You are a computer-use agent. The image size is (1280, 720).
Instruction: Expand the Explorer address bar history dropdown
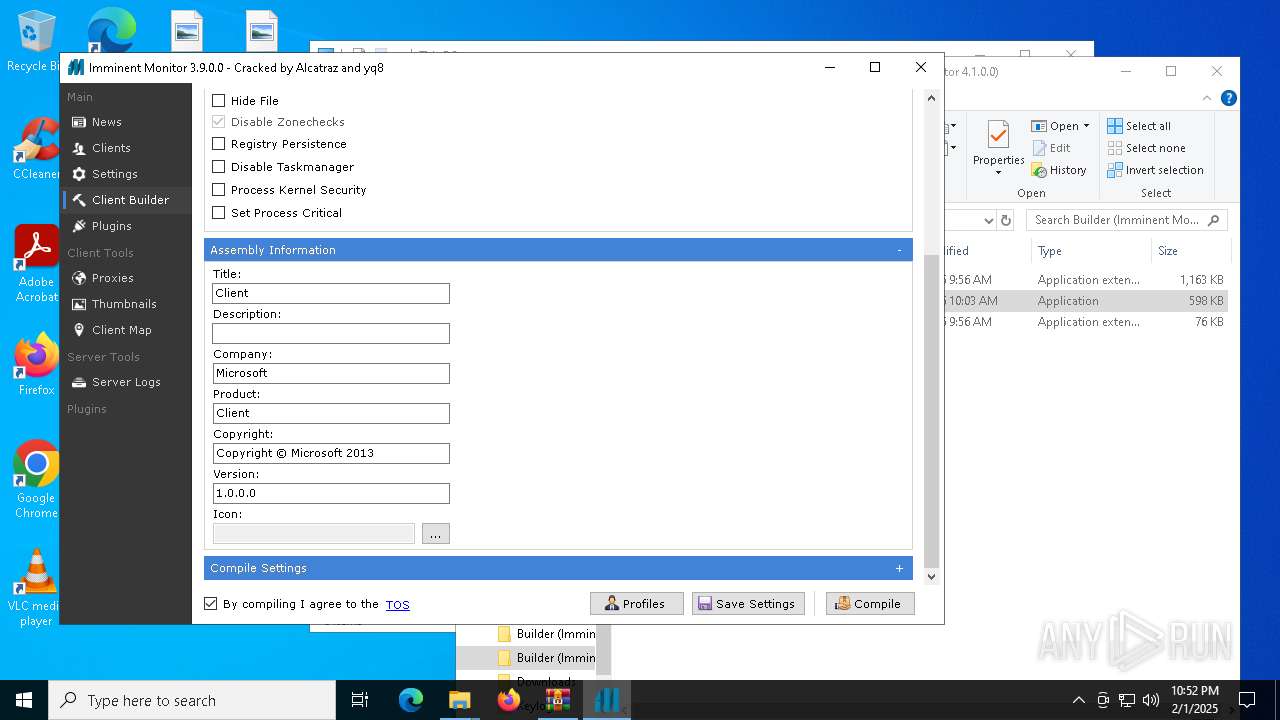988,220
